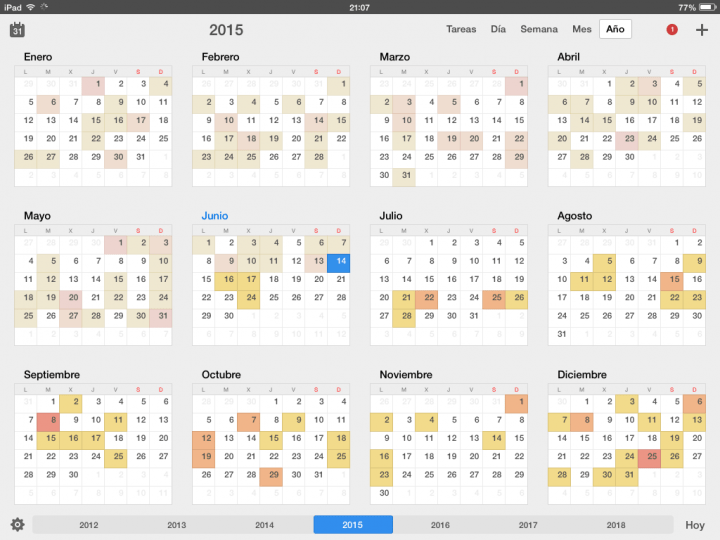The image size is (720, 540).
Task: Tap the Hoy button
Action: coord(695,525)
